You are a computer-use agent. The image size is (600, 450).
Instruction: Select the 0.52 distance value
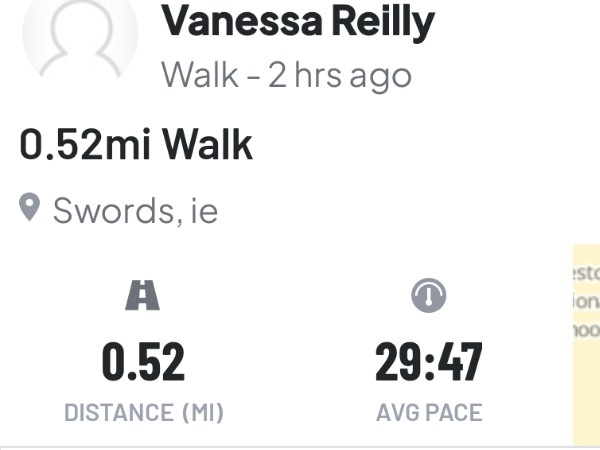click(x=144, y=361)
